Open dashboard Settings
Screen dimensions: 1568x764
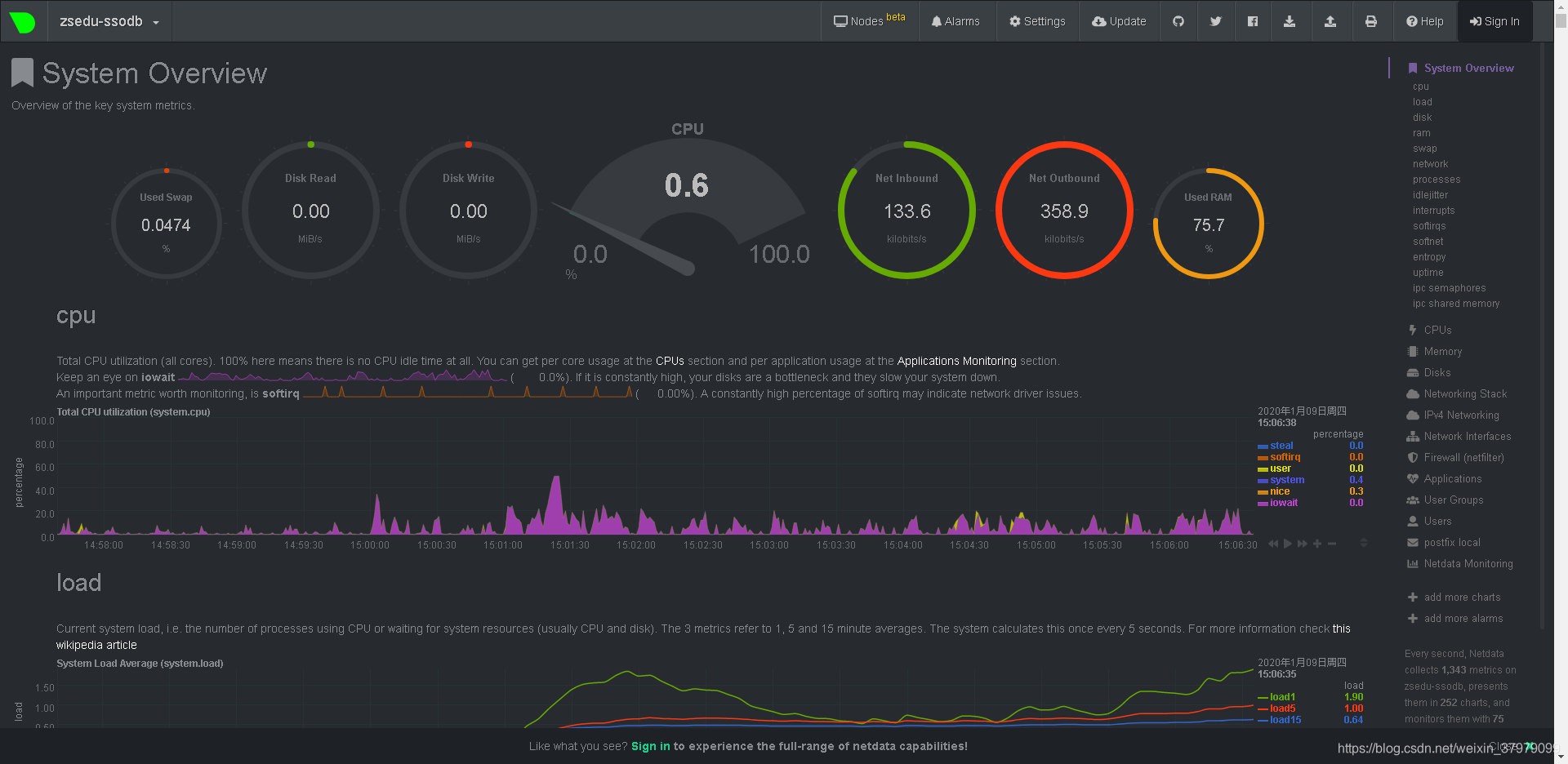click(1037, 21)
